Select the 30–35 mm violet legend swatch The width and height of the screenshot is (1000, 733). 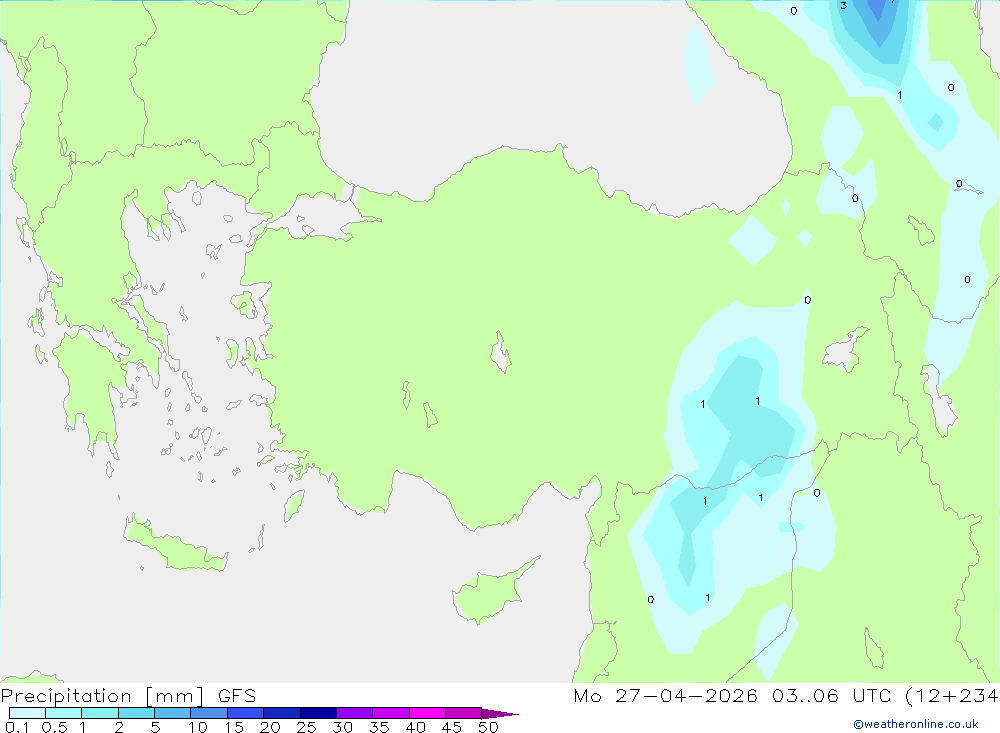[x=355, y=713]
